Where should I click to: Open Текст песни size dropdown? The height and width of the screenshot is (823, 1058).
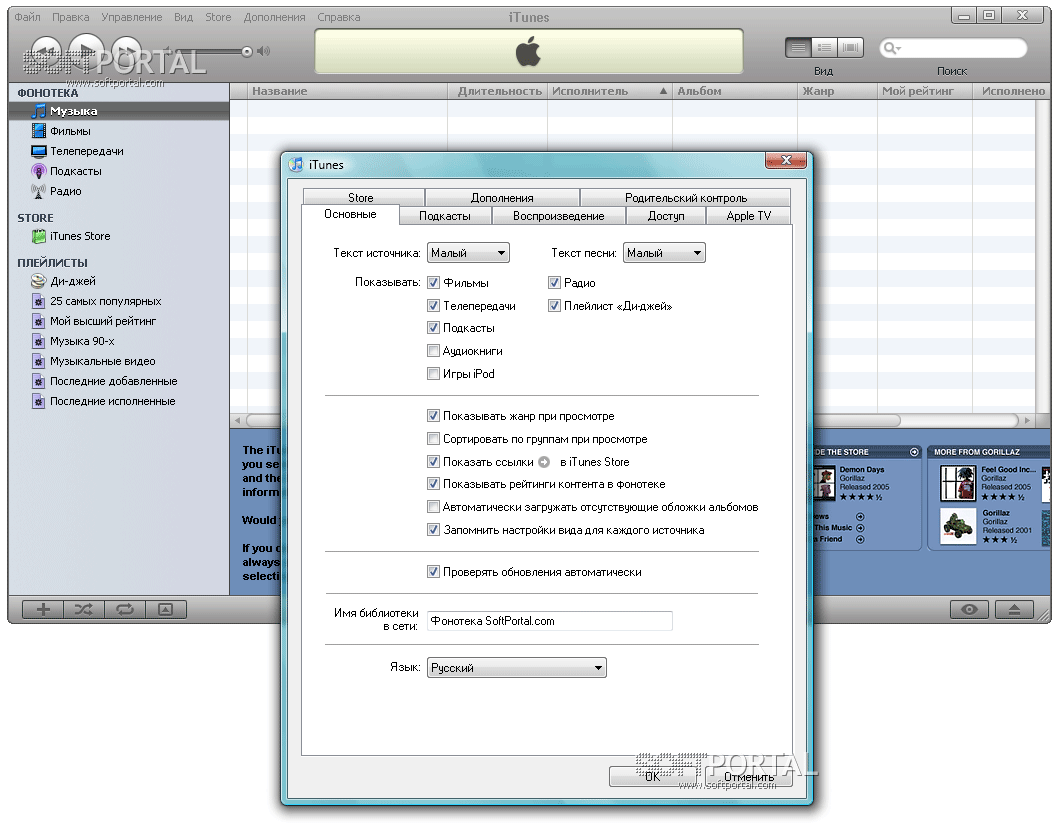click(664, 253)
